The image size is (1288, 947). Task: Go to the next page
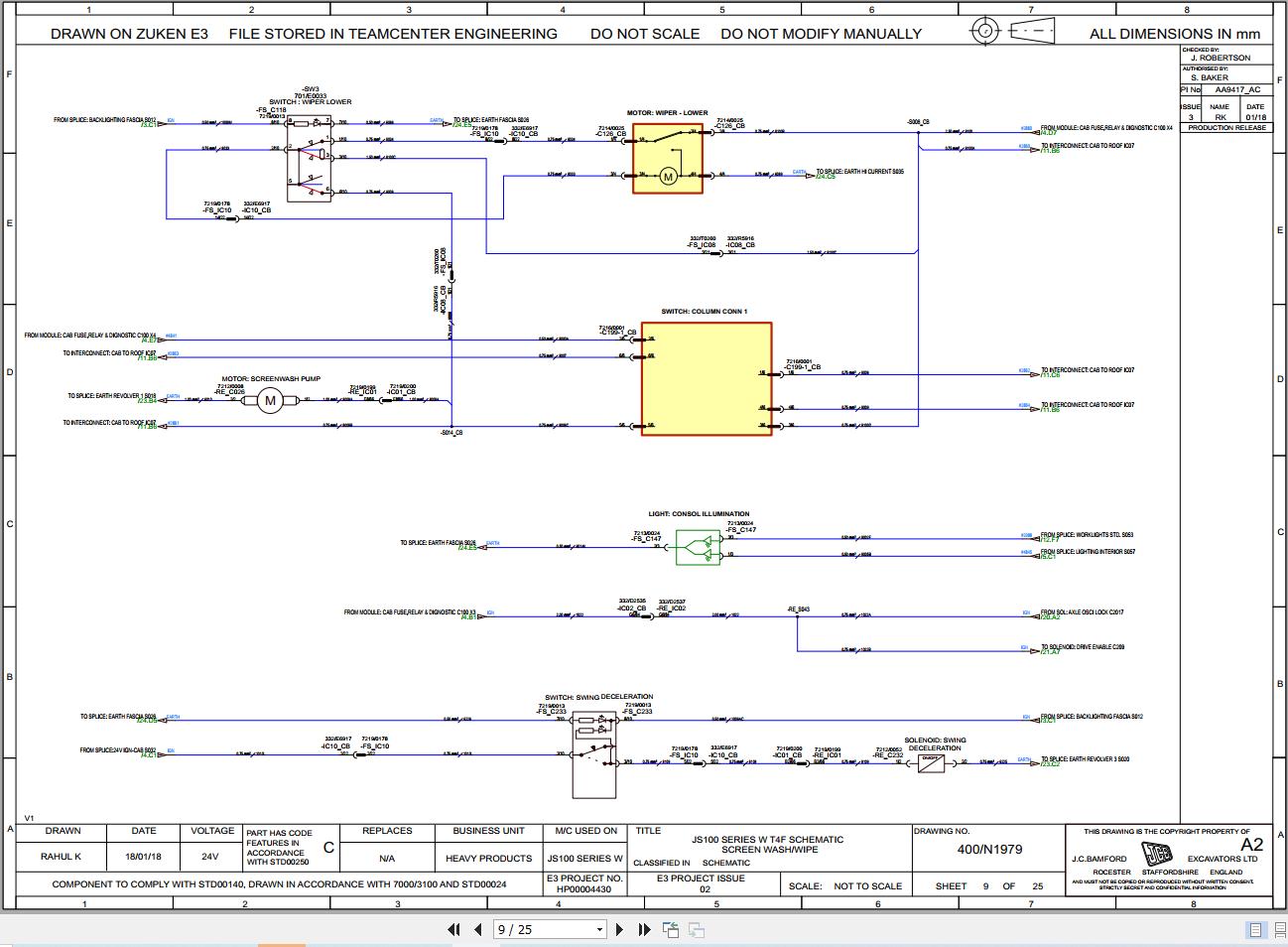620,930
